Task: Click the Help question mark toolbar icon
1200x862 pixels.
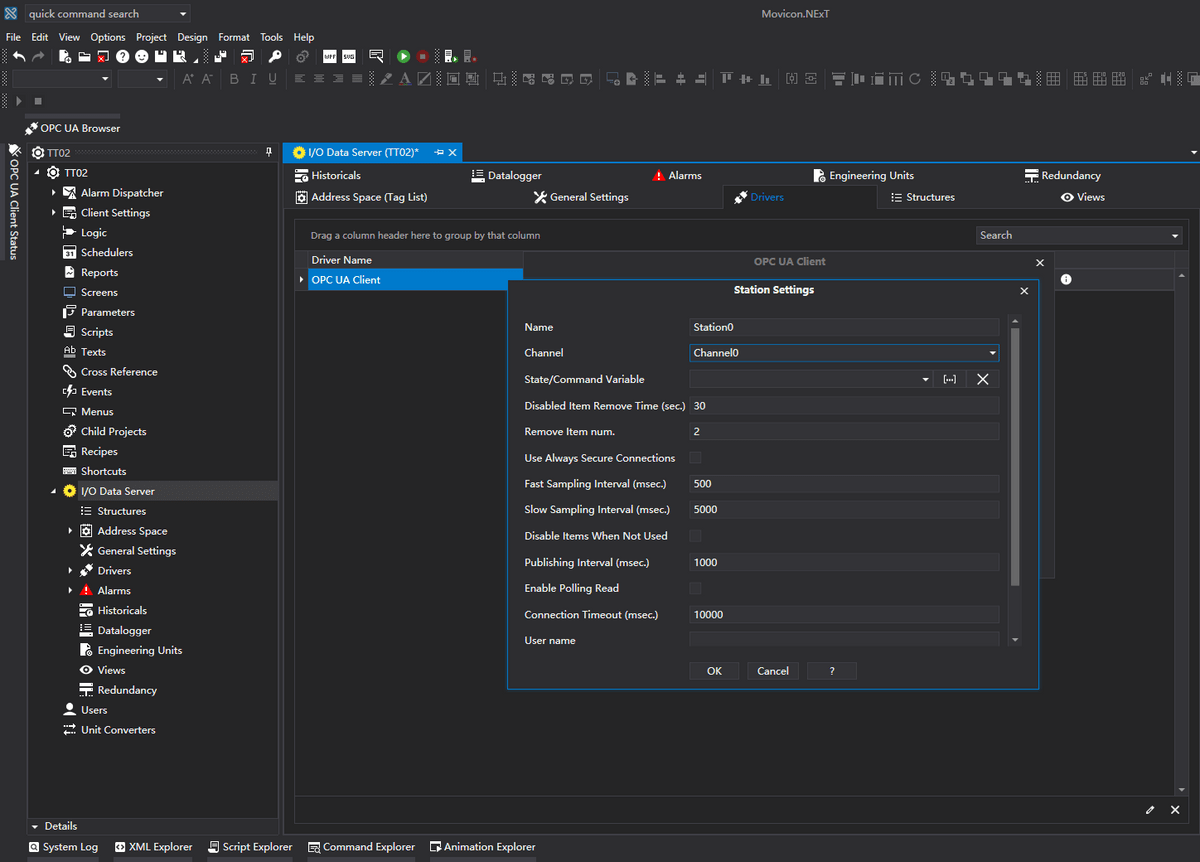Action: pyautogui.click(x=123, y=57)
